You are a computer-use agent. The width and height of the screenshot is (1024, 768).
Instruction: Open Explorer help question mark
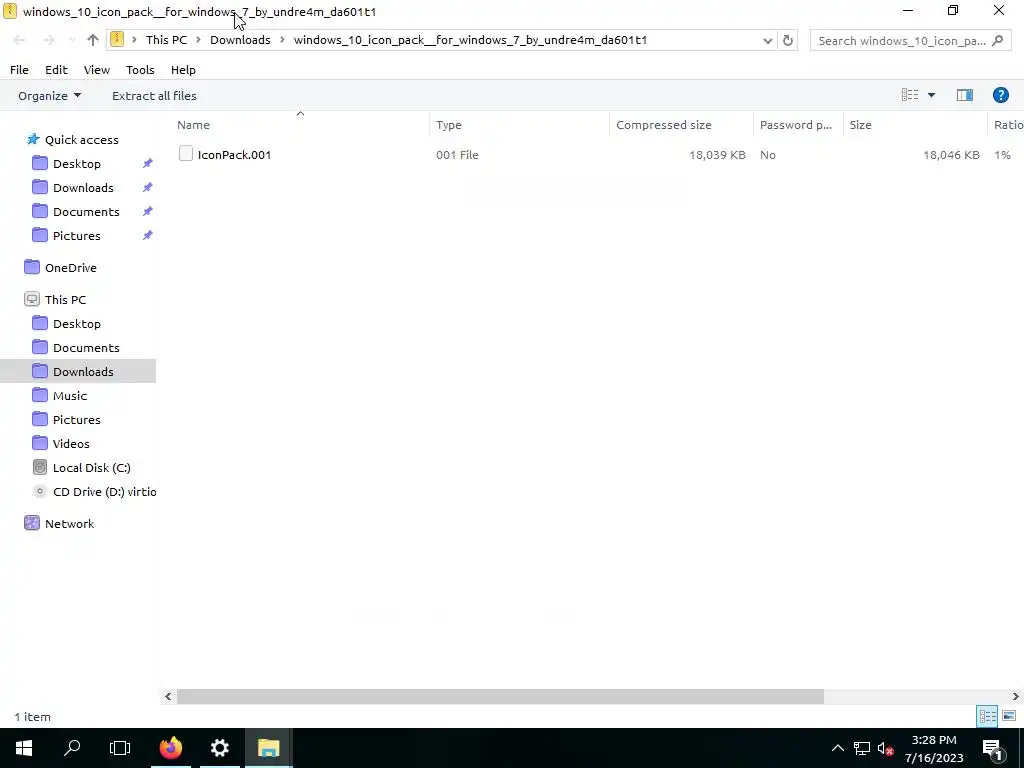pyautogui.click(x=1000, y=95)
